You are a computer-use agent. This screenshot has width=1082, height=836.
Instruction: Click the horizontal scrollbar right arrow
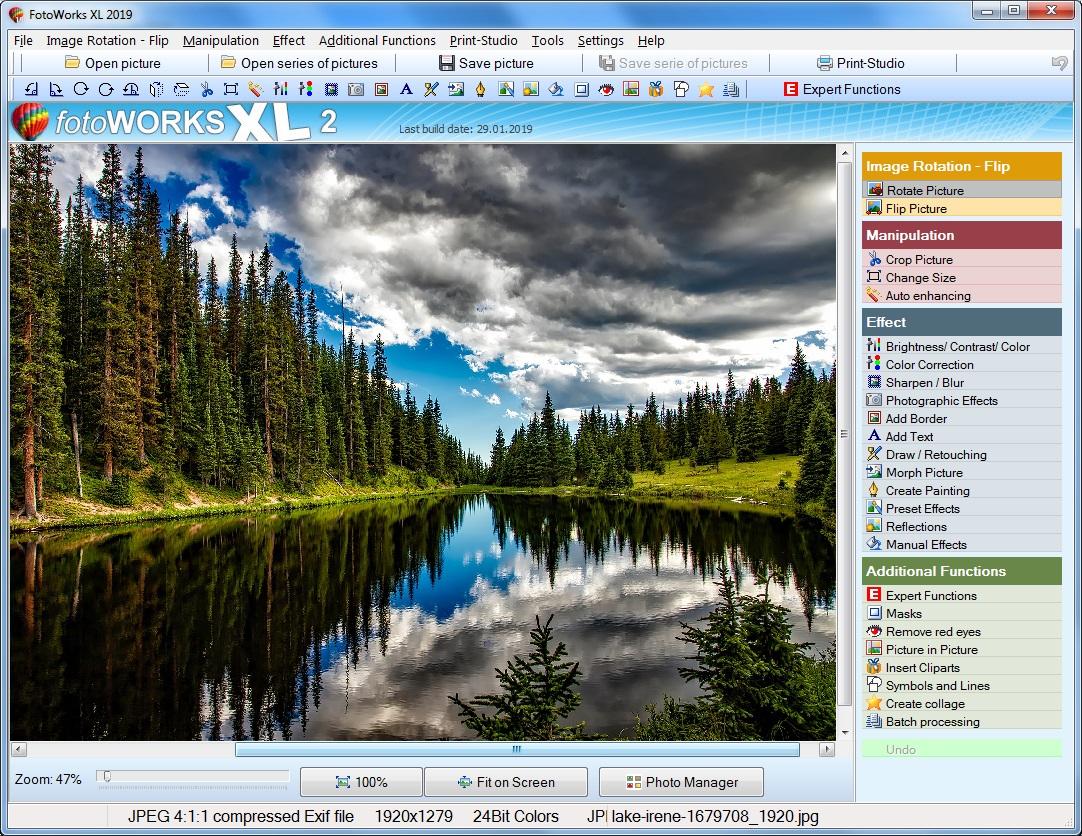pyautogui.click(x=827, y=749)
